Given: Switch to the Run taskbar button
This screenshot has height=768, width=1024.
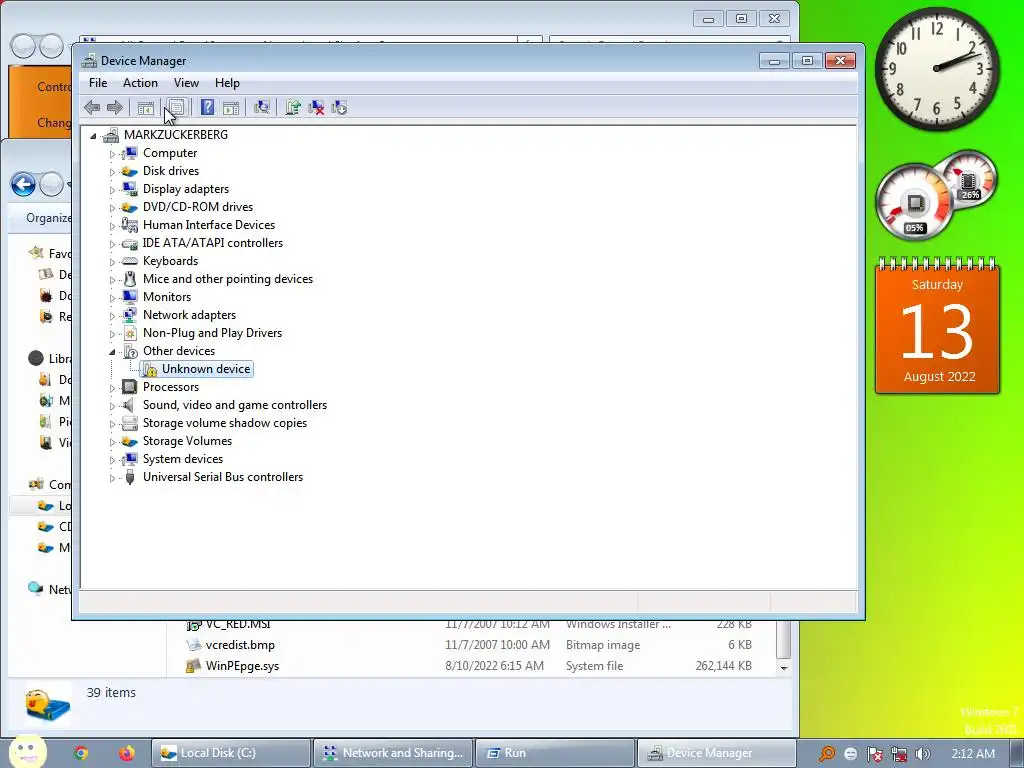Looking at the screenshot, I should click(x=555, y=753).
